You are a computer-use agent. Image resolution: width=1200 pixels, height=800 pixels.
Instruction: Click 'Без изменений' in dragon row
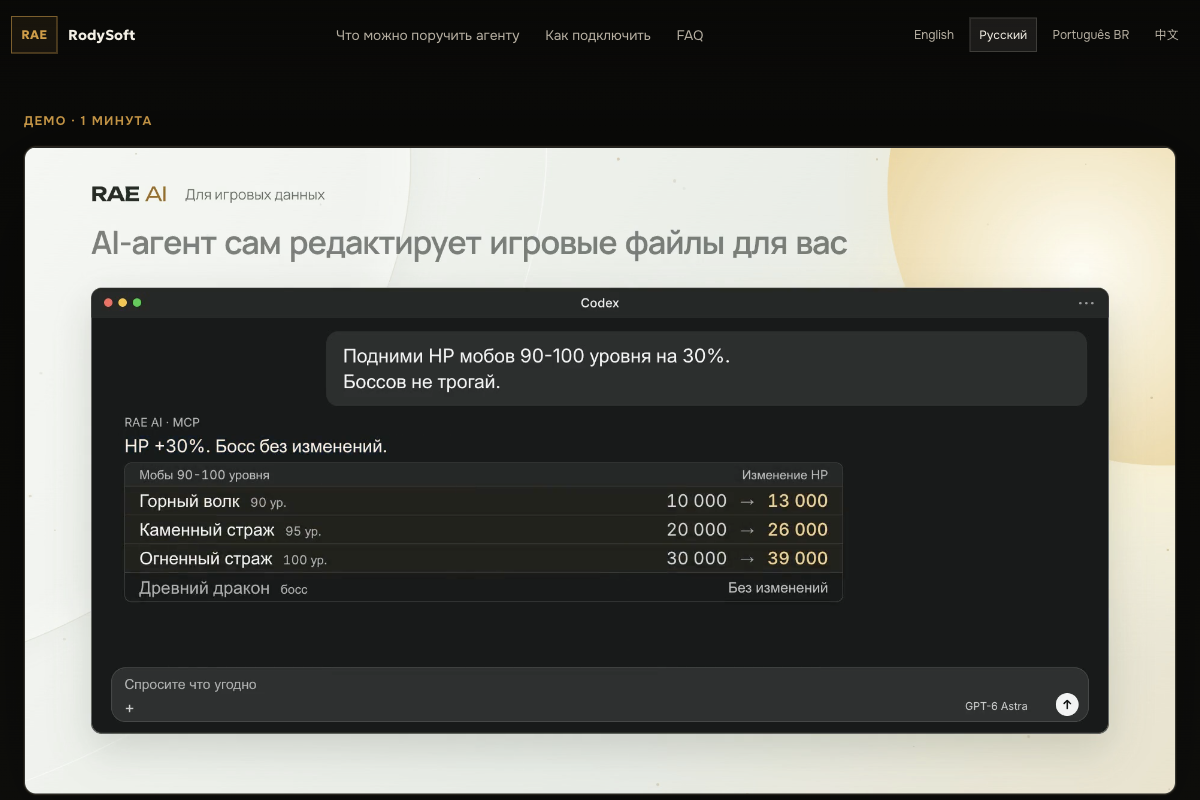click(778, 588)
